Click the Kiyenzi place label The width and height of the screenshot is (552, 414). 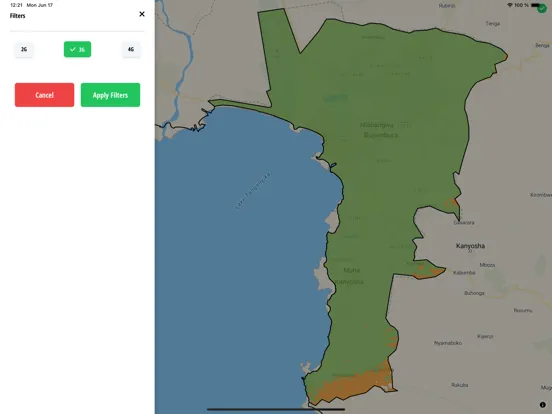[x=485, y=336]
